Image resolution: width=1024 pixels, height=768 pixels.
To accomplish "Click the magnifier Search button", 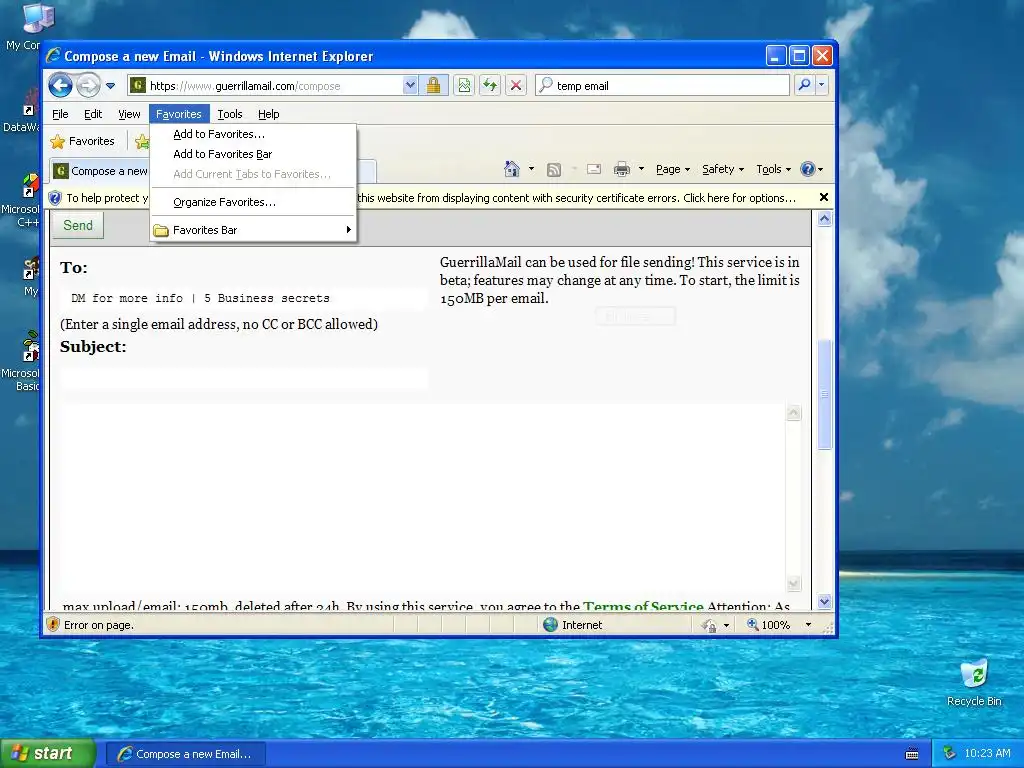I will pyautogui.click(x=805, y=85).
